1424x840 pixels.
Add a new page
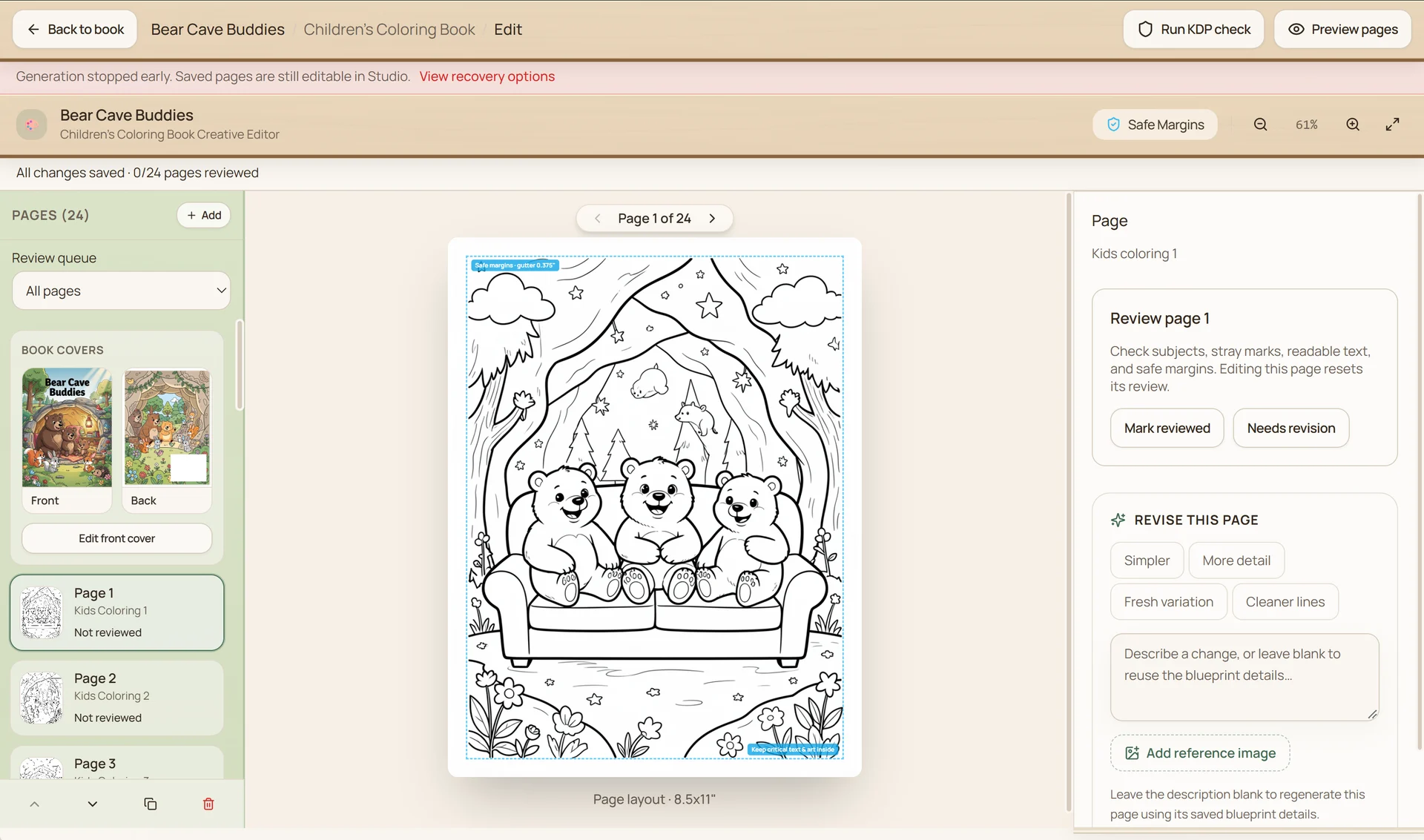204,215
